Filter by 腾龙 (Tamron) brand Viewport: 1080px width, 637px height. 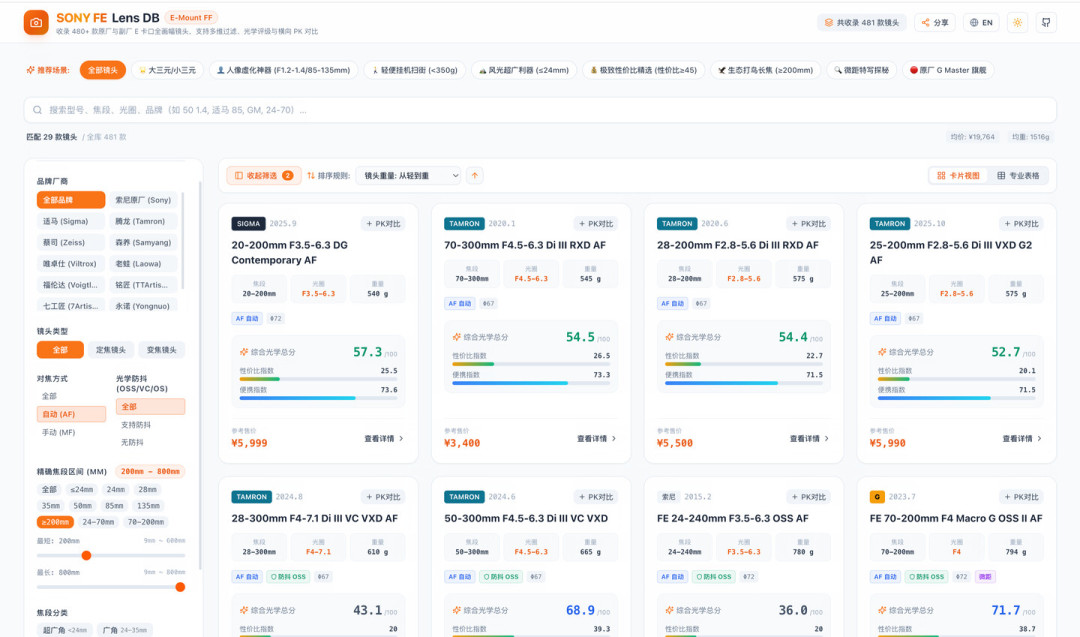pyautogui.click(x=143, y=221)
